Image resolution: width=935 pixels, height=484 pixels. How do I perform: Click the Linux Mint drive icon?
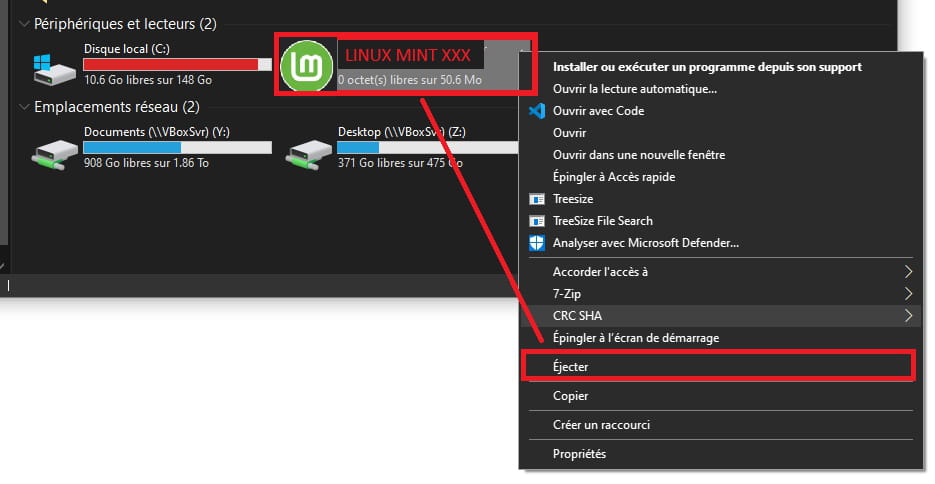point(306,66)
